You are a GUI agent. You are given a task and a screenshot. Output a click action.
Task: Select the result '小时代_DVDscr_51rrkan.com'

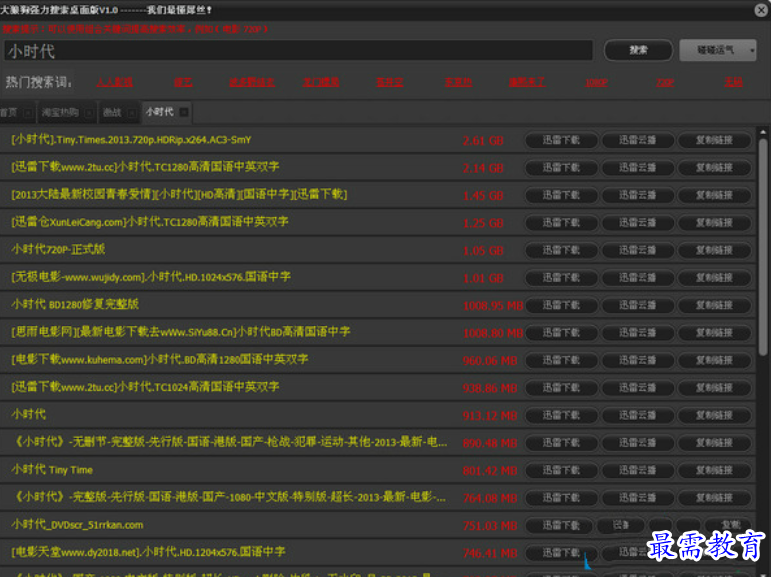pos(77,525)
